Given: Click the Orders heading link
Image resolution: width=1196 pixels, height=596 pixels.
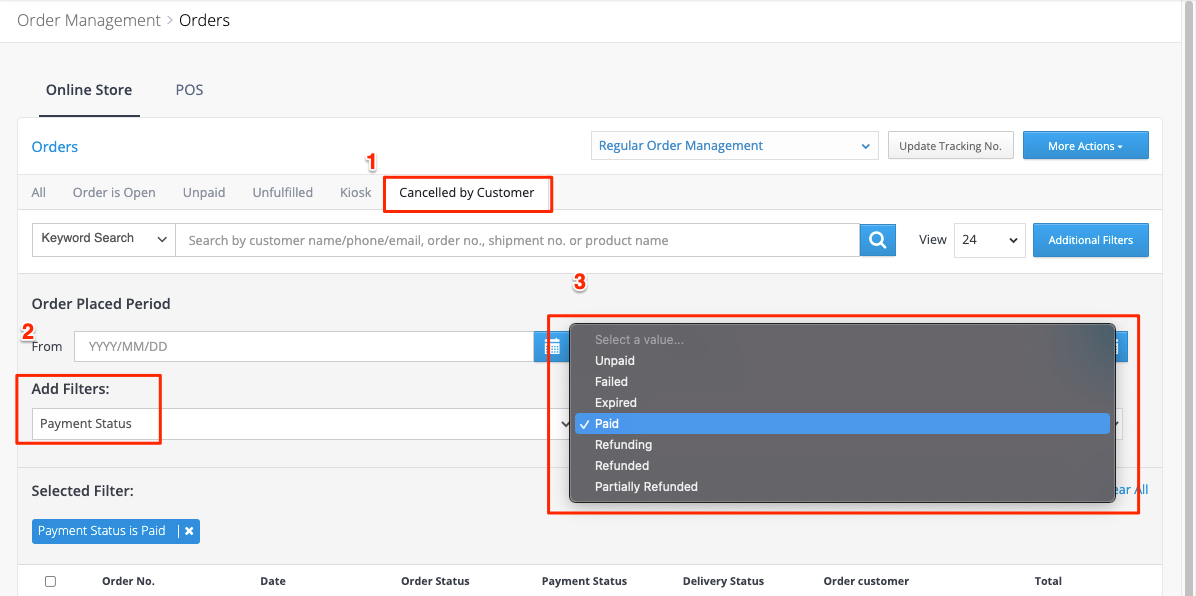Looking at the screenshot, I should pos(54,147).
